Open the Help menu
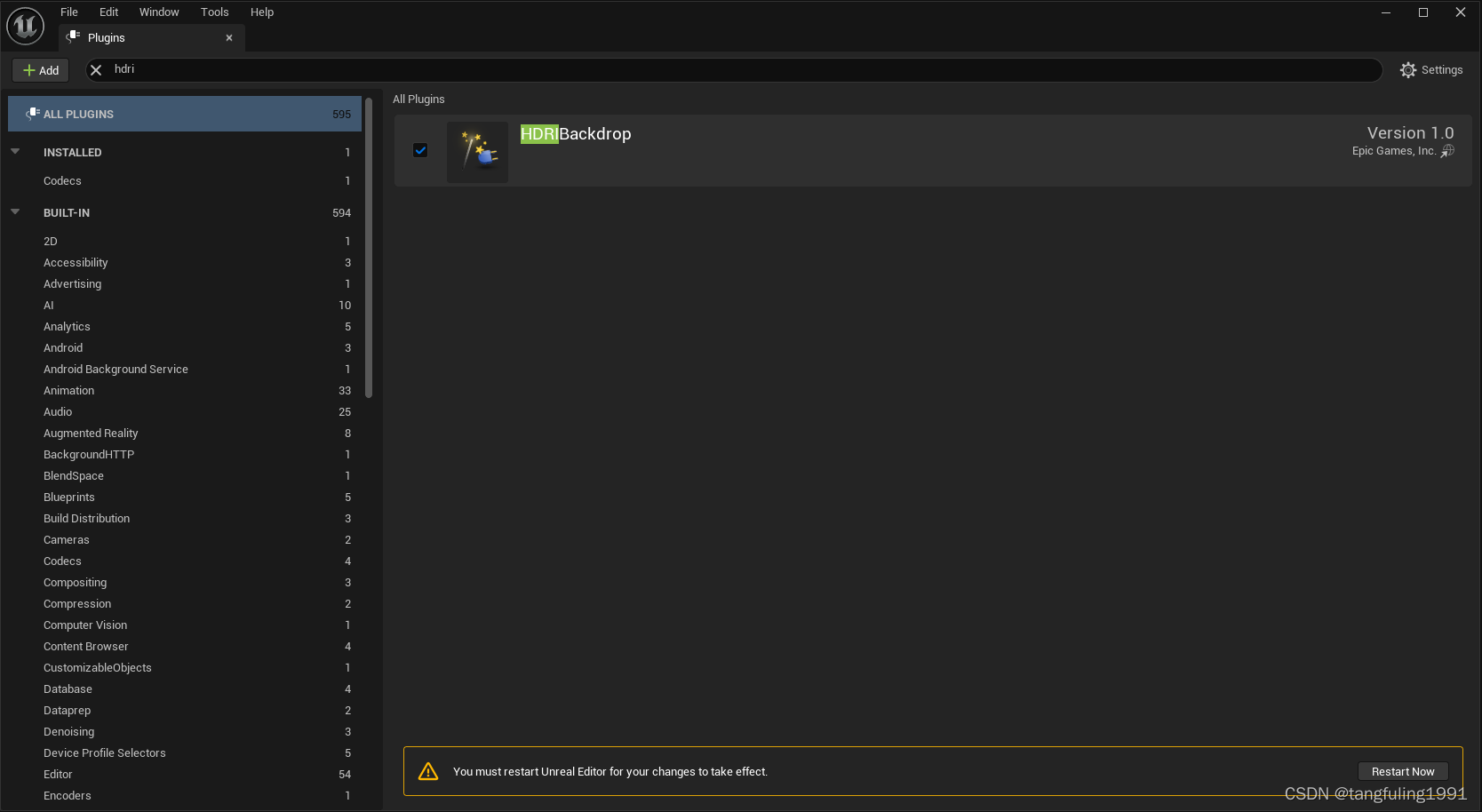 tap(262, 12)
